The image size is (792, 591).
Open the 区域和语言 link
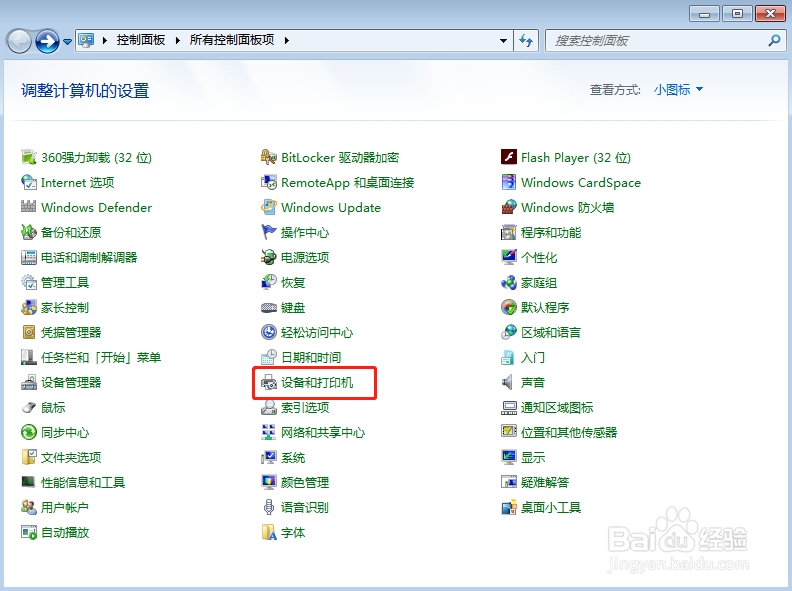click(551, 332)
